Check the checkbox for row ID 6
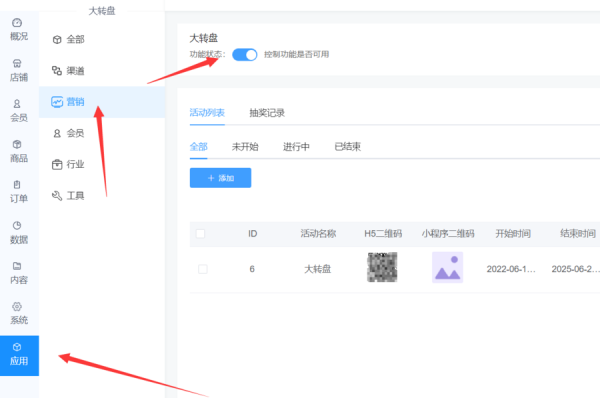 (203, 269)
